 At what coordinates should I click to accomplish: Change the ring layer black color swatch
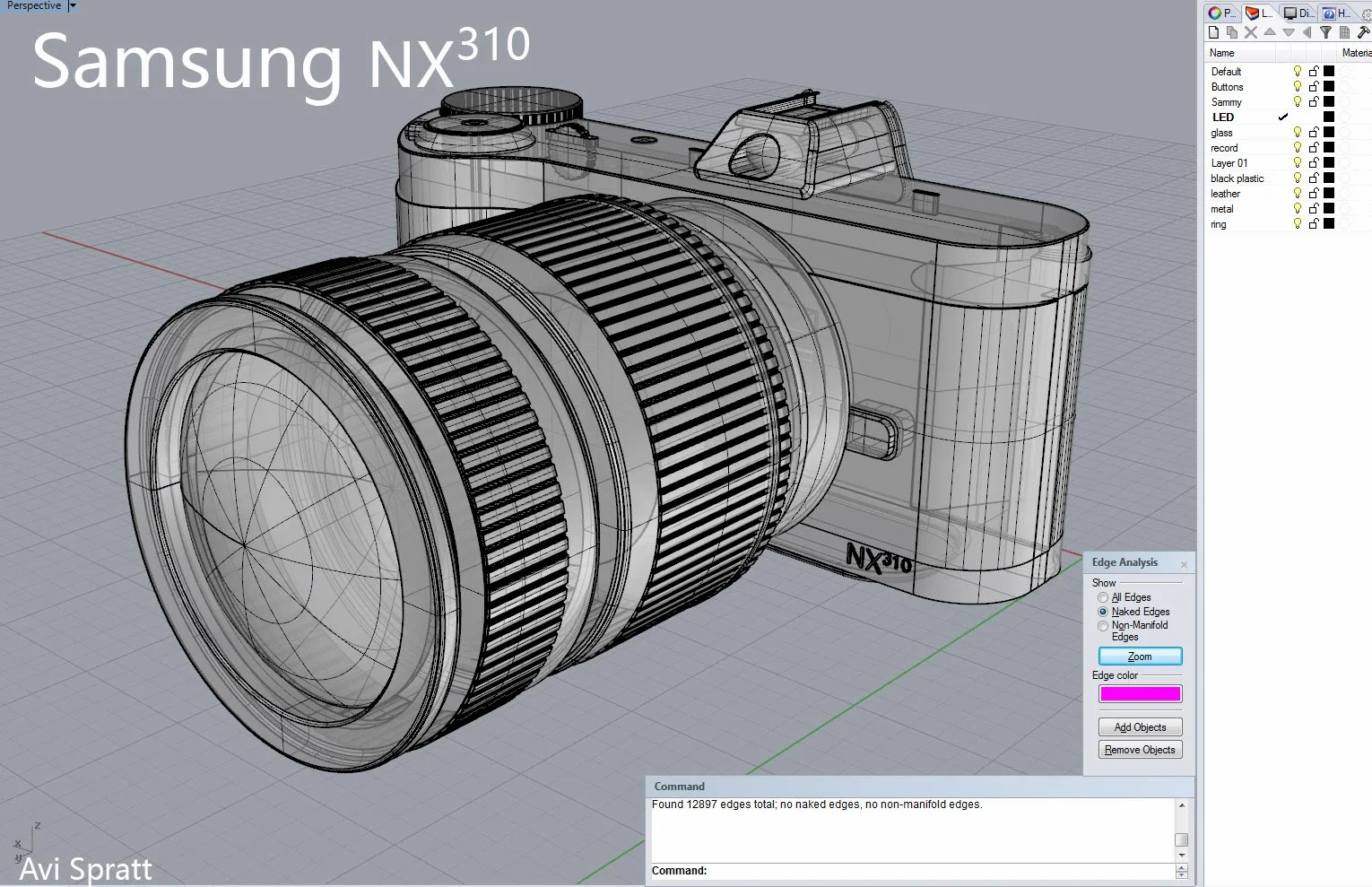pos(1329,223)
